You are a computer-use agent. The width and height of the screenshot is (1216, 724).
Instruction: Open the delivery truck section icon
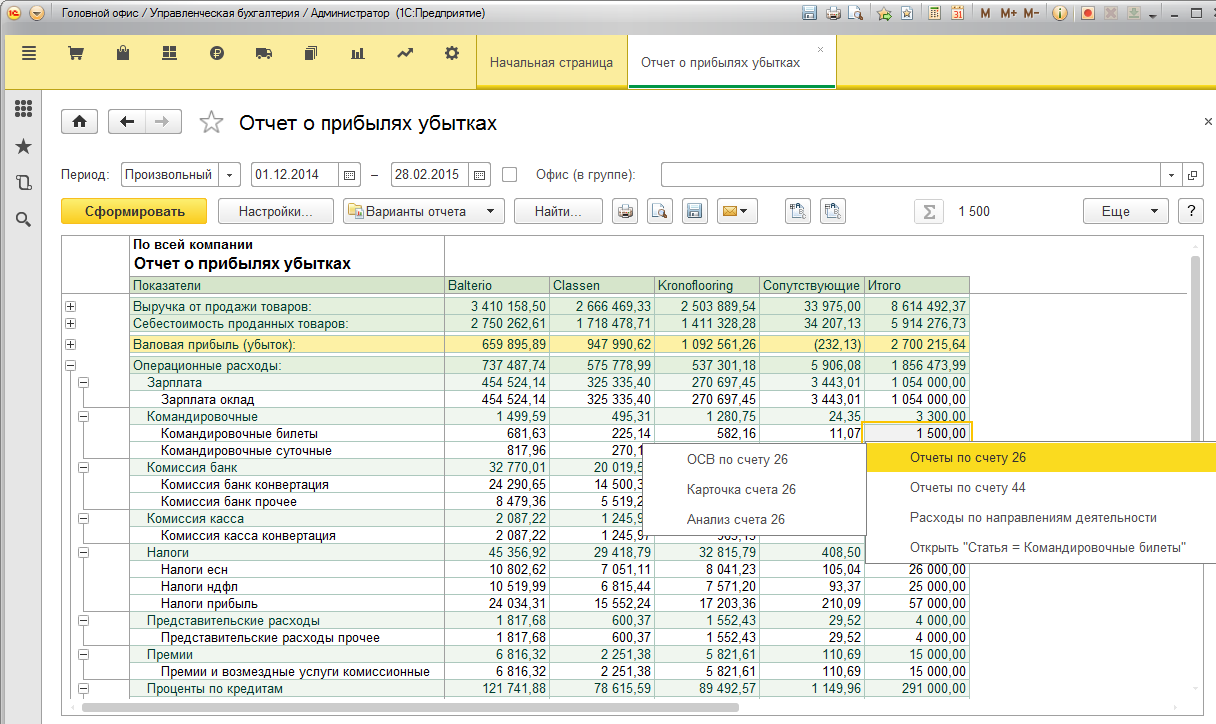click(264, 54)
